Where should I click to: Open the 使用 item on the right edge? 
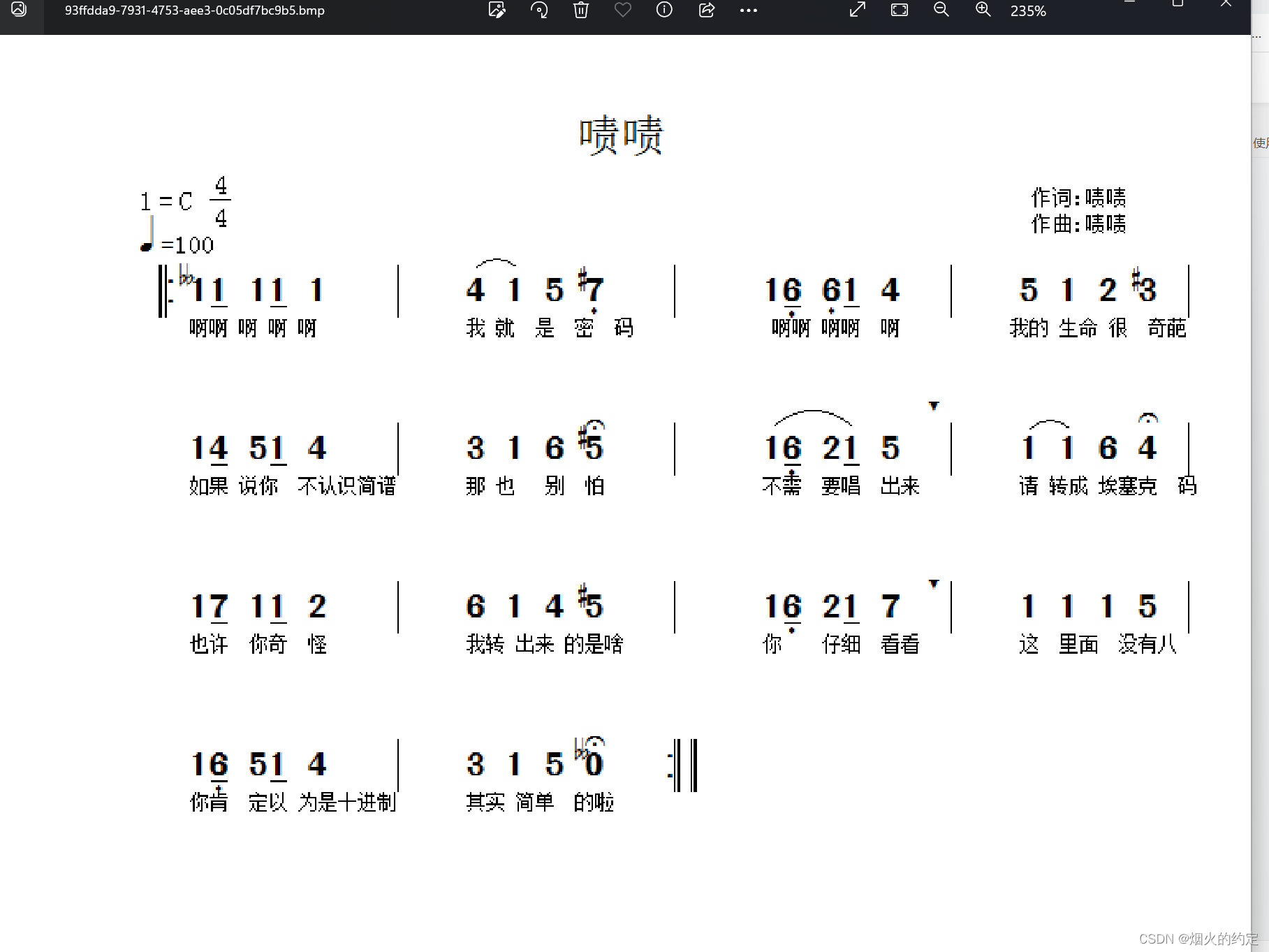click(1259, 142)
